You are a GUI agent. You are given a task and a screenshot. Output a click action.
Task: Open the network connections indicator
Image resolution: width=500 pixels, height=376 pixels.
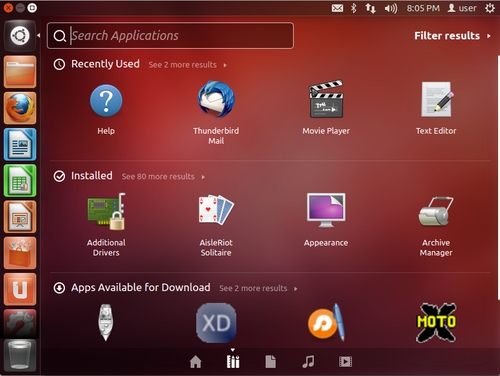pos(370,8)
